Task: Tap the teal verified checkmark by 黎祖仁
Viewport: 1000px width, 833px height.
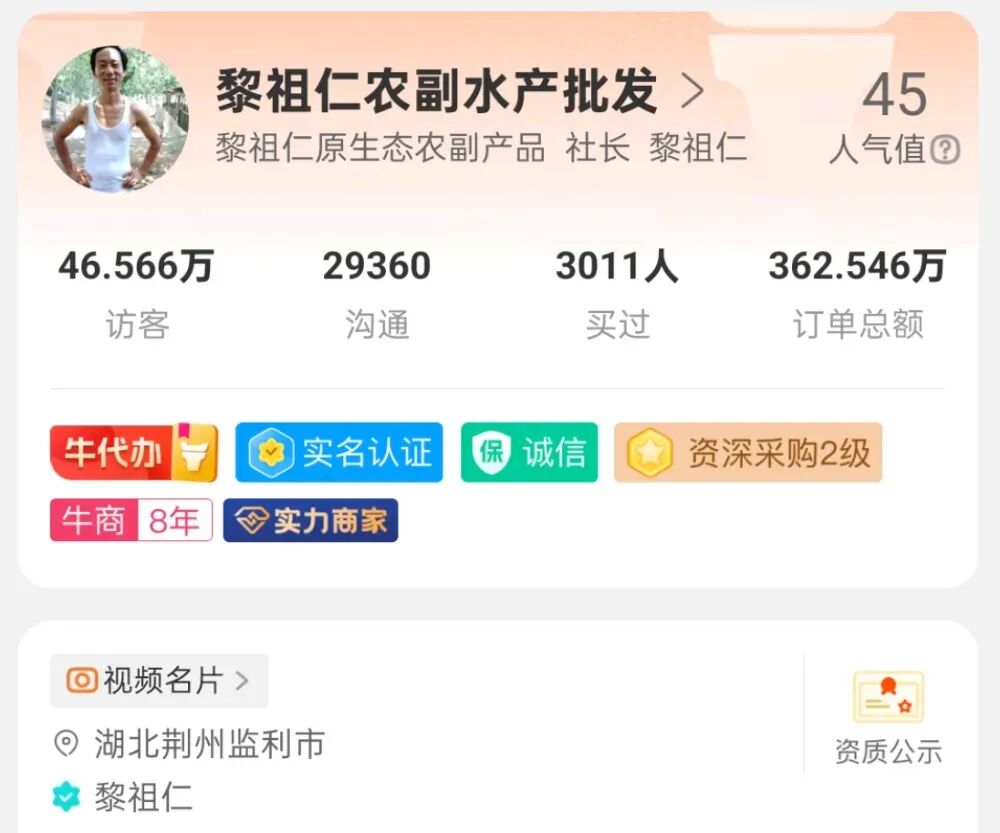Action: 66,797
